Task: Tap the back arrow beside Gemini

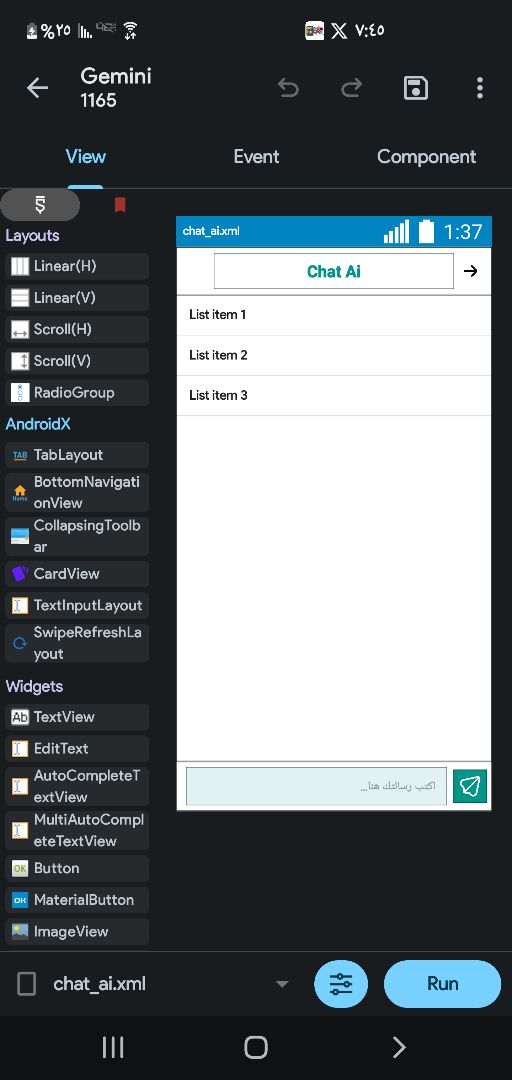Action: tap(37, 87)
